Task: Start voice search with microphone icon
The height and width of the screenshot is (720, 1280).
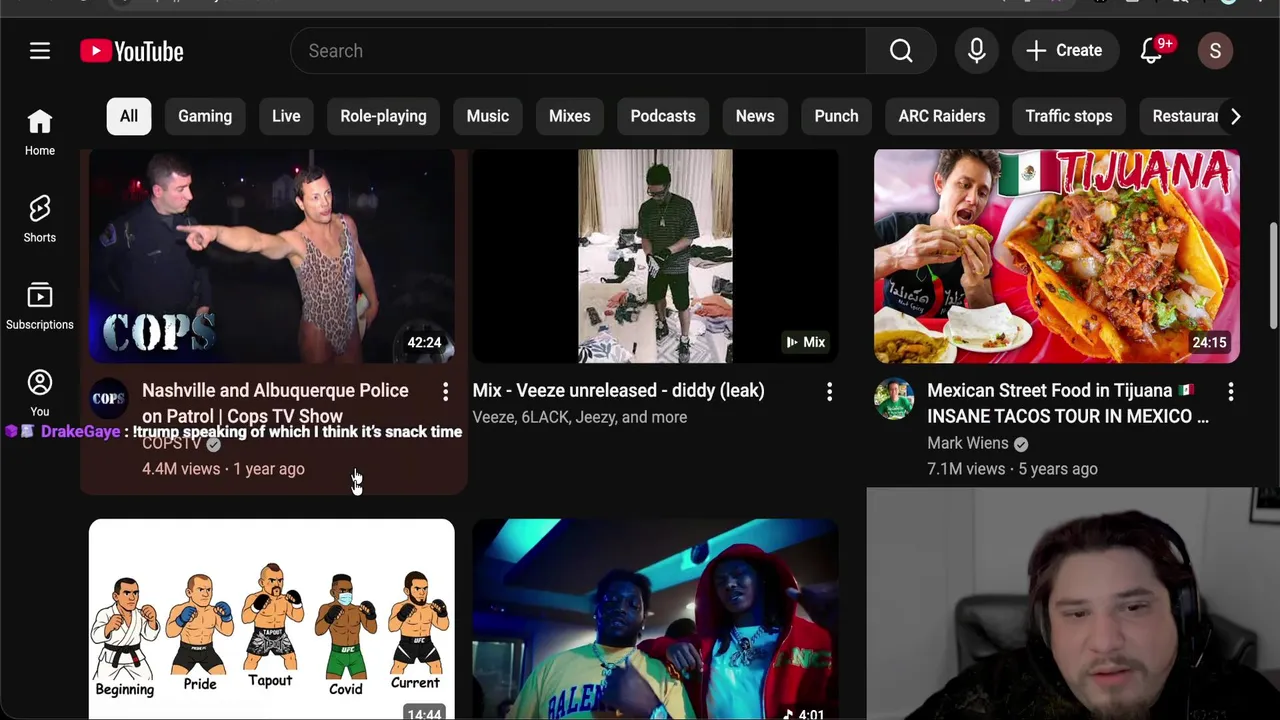Action: tap(977, 51)
